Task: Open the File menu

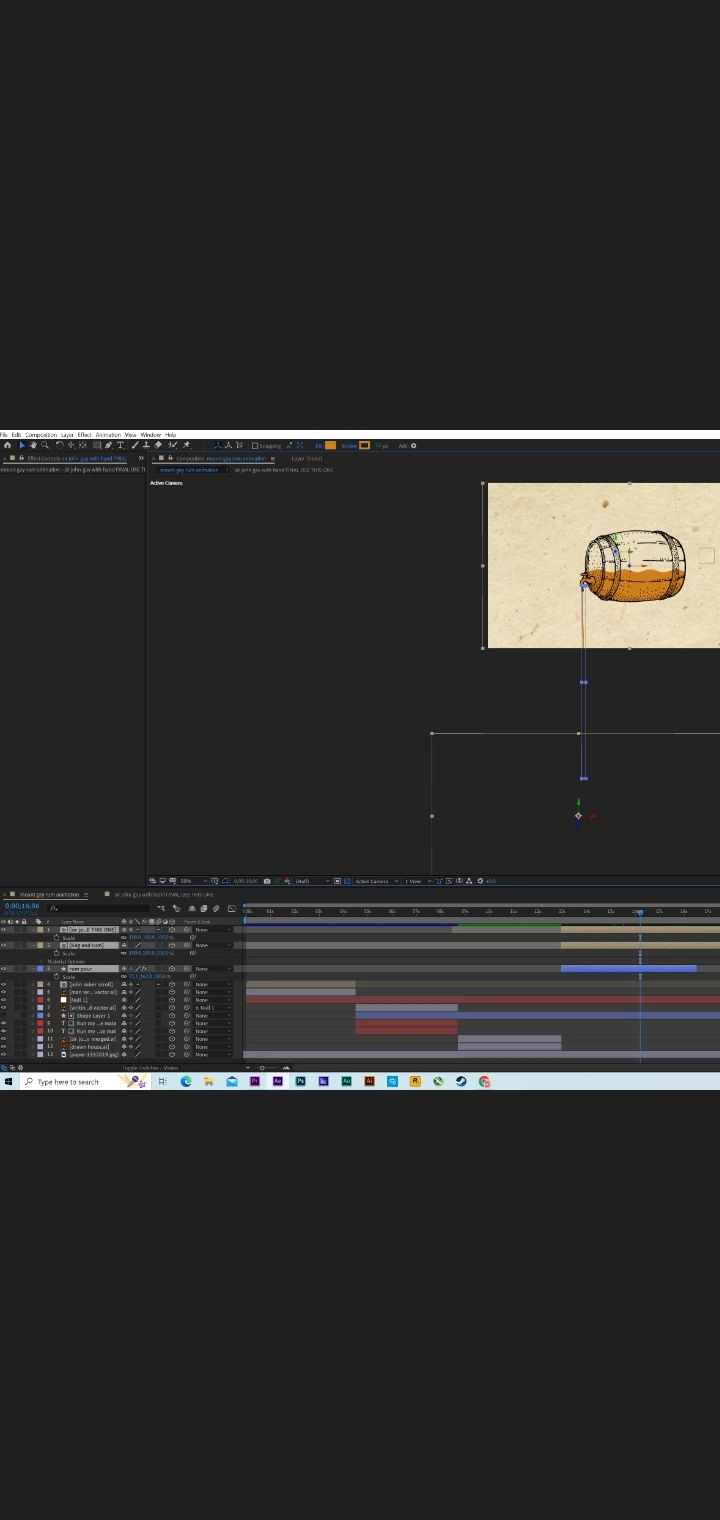Action: point(4,435)
